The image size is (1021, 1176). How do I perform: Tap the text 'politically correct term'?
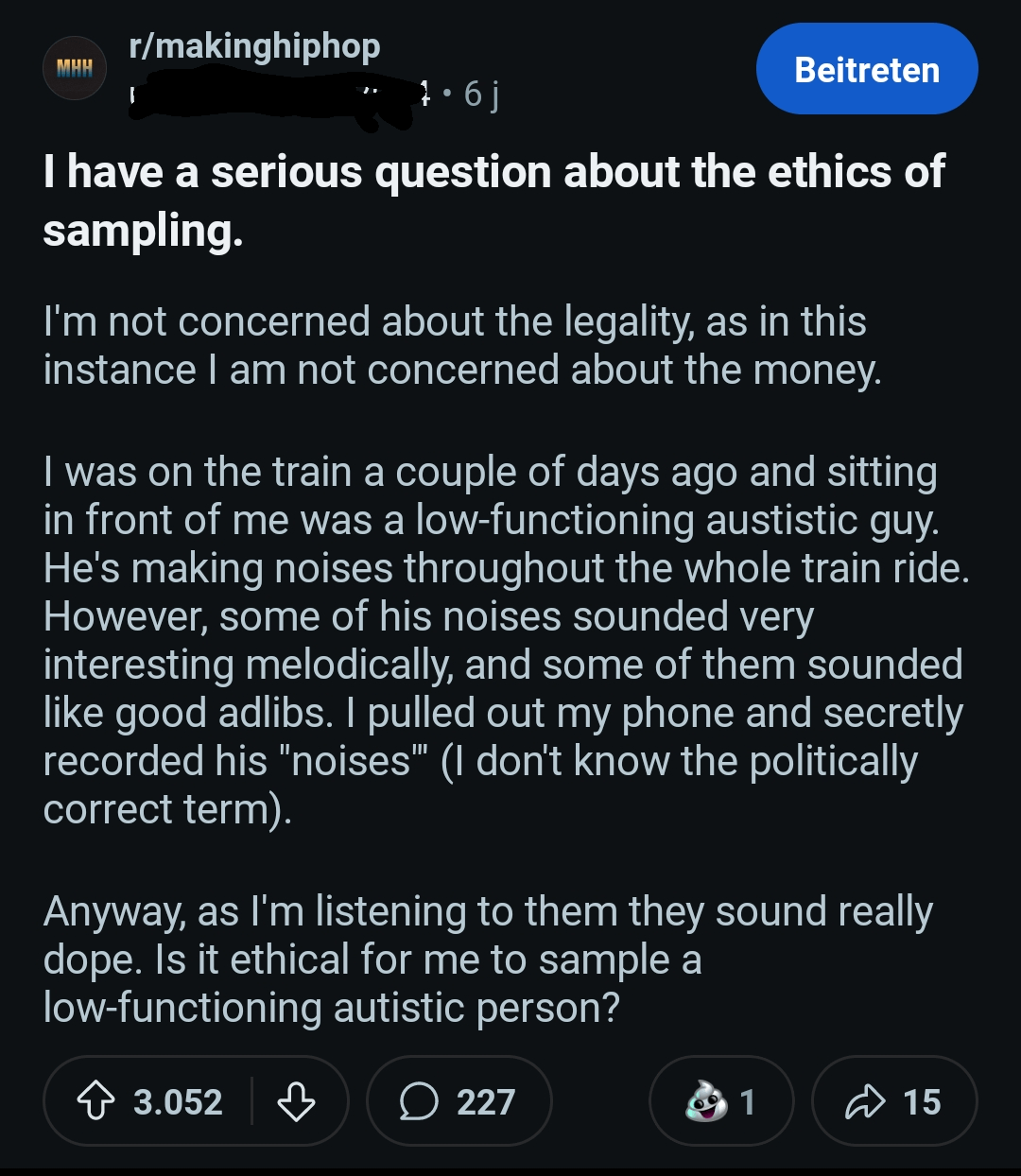[480, 786]
